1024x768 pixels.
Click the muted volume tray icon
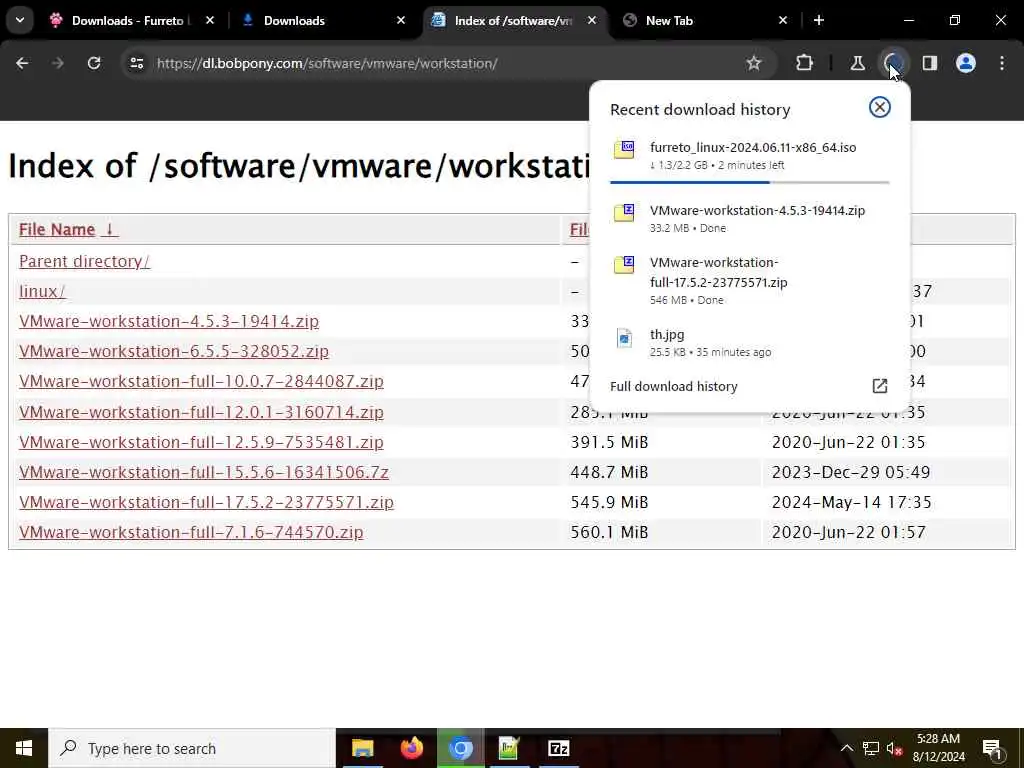click(894, 748)
